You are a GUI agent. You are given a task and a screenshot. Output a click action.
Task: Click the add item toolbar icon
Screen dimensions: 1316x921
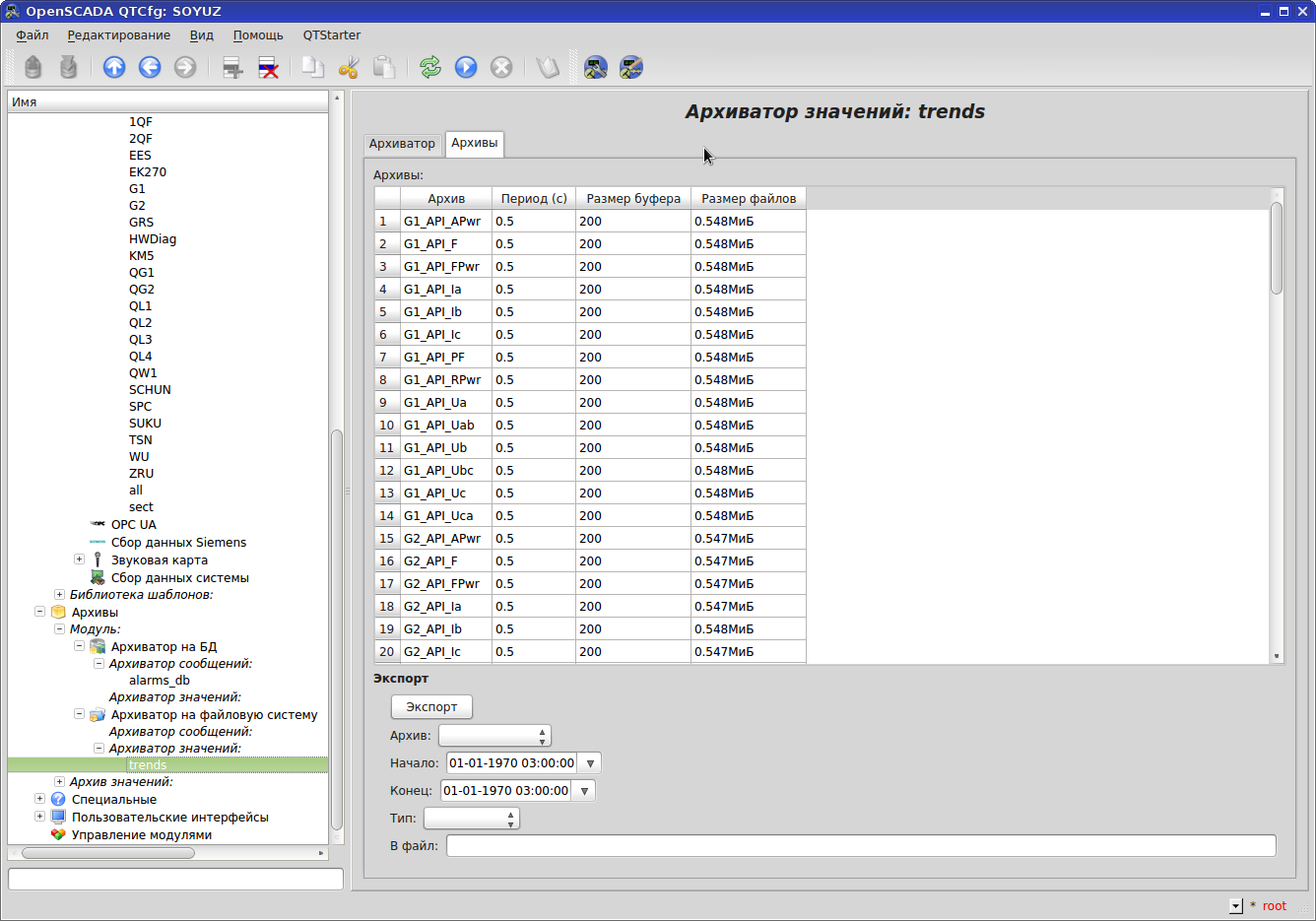(x=232, y=67)
